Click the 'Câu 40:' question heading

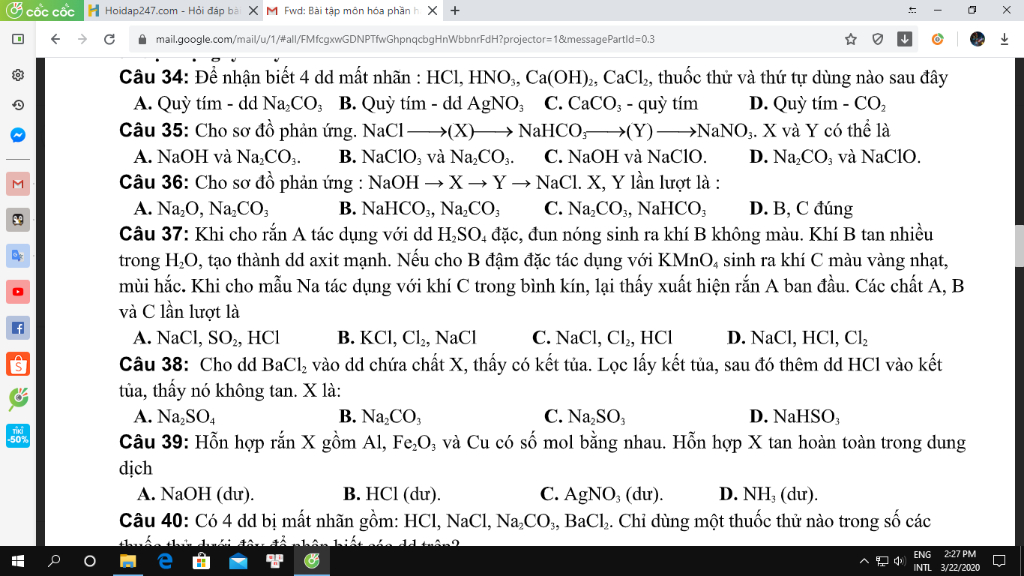pyautogui.click(x=154, y=521)
